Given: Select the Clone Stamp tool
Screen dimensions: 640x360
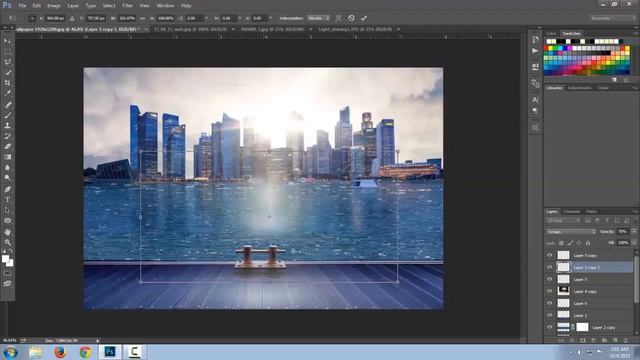Looking at the screenshot, I should (x=7, y=125).
